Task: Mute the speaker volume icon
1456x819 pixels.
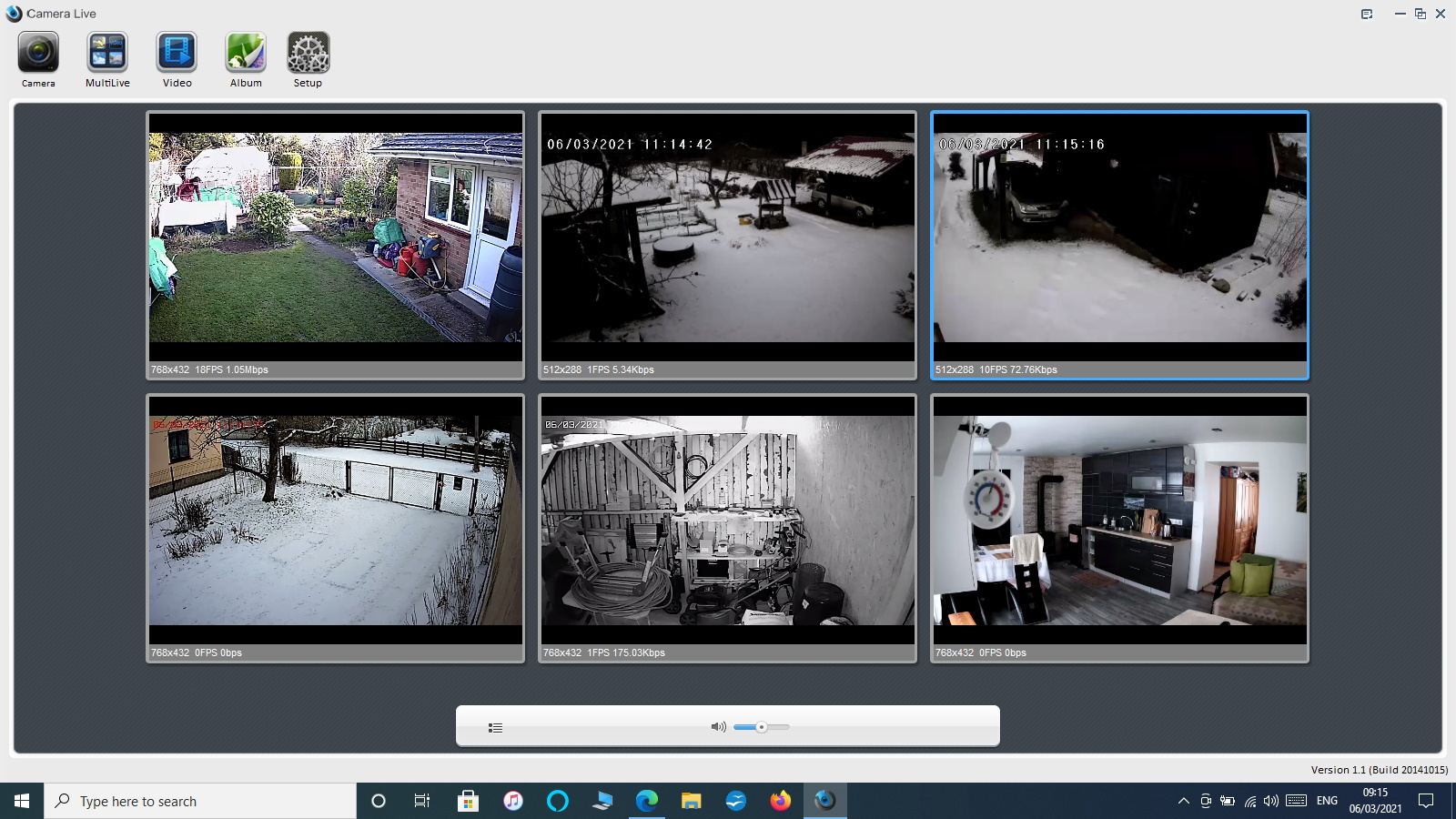Action: 718,727
